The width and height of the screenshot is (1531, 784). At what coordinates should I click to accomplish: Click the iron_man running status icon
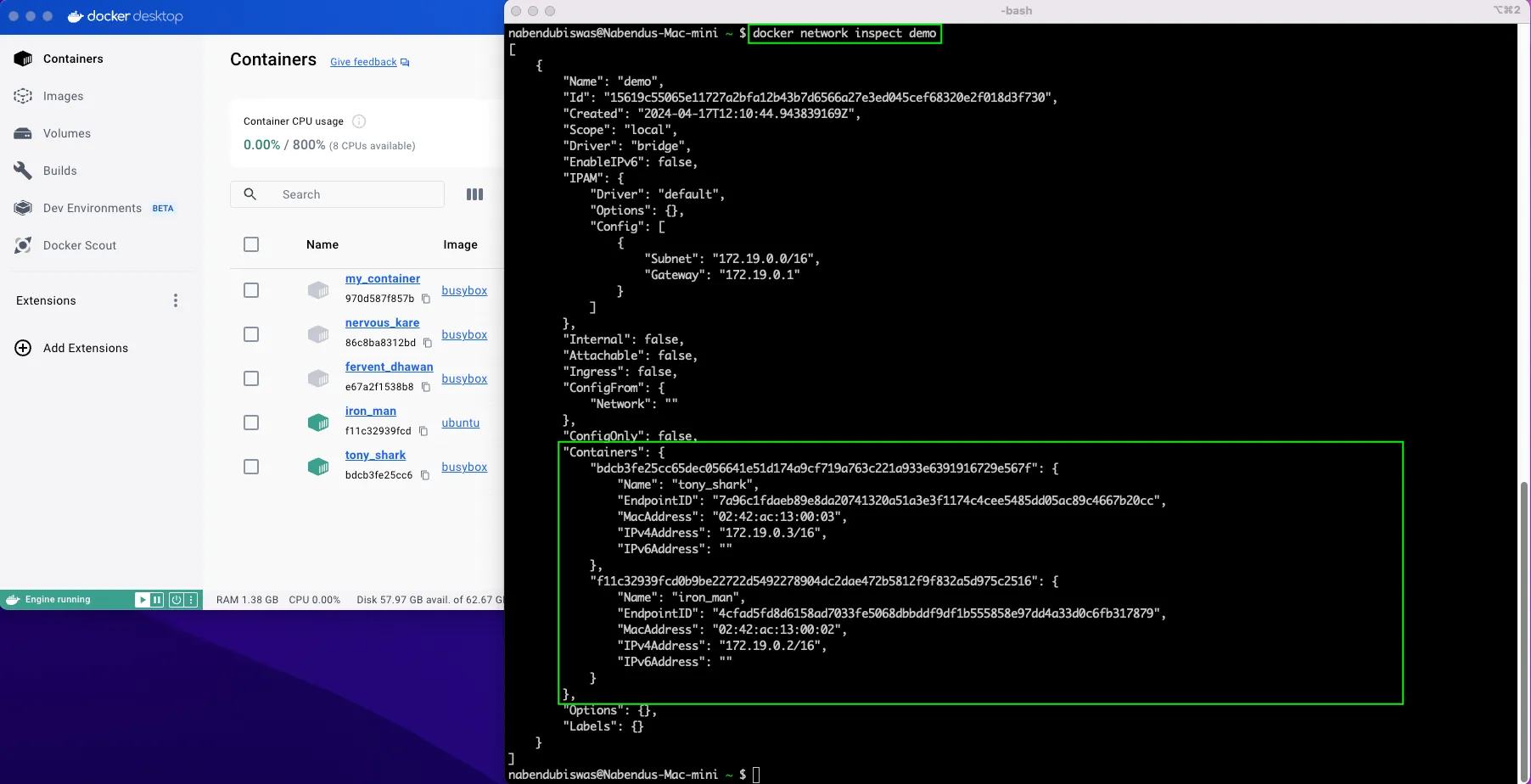(318, 423)
